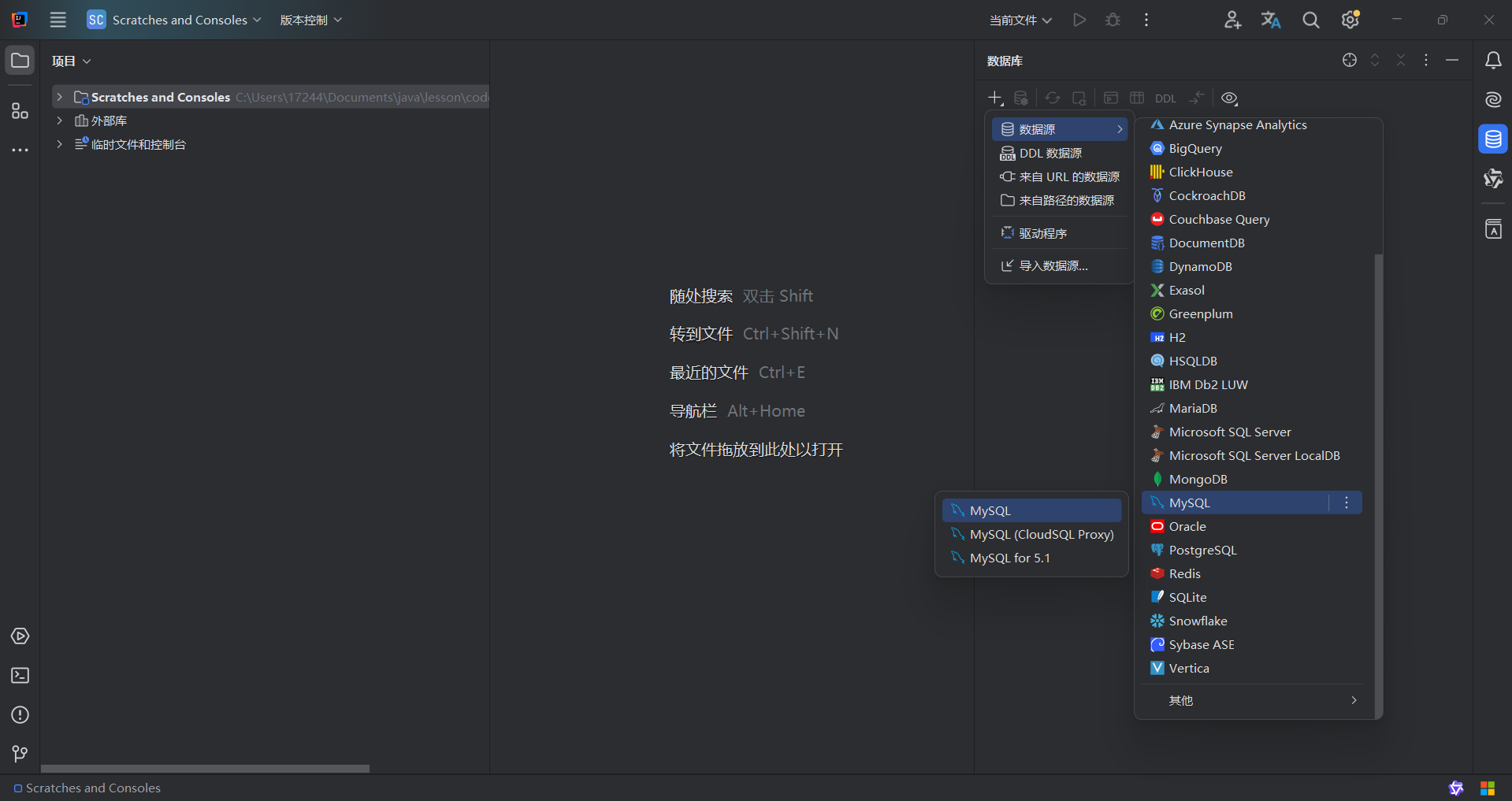Screen dimensions: 1512x801
Task: Select Snowflake data source
Action: pos(1252,621)
